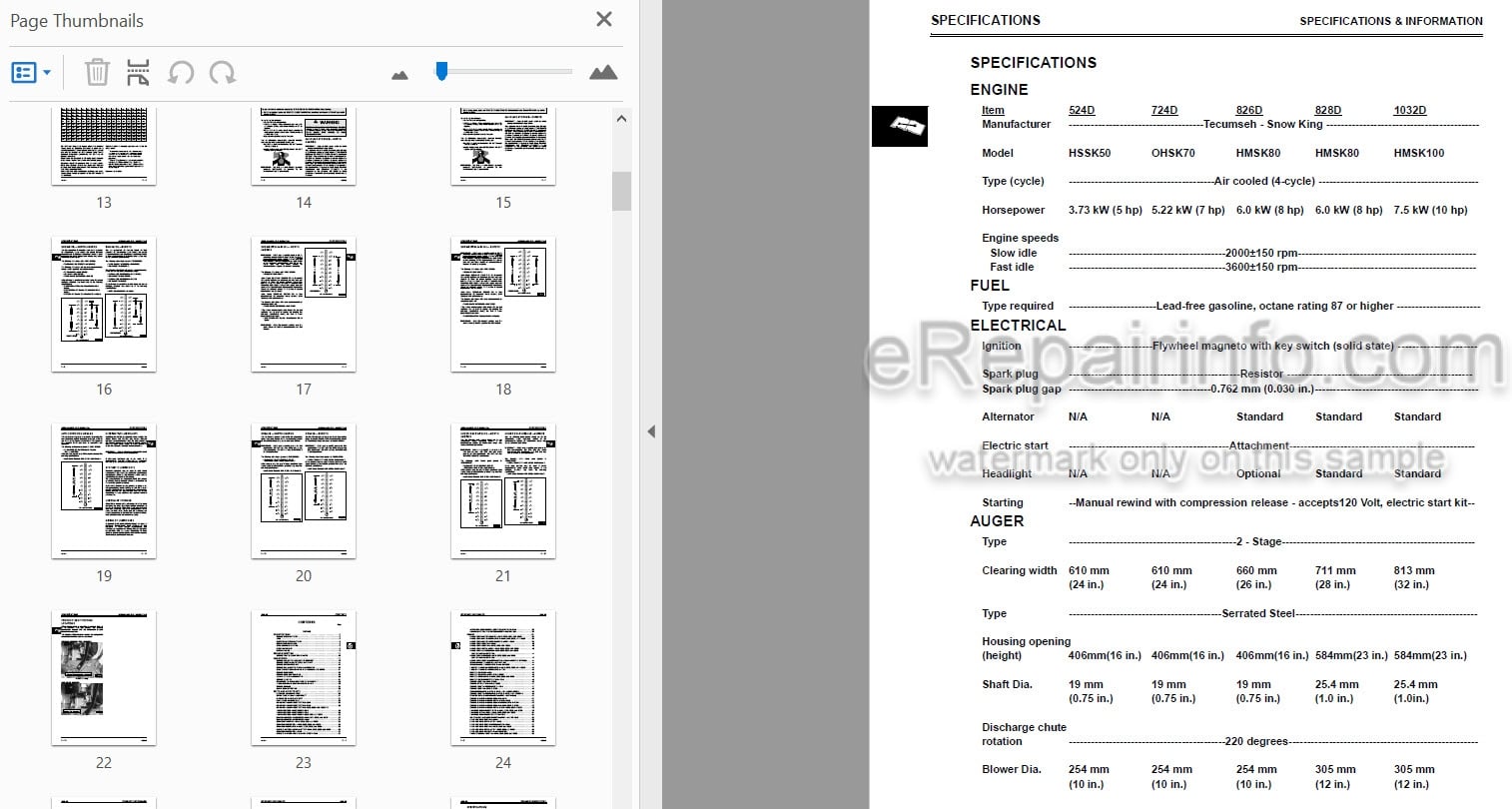Click the trash icon to delete pages
The width and height of the screenshot is (1512, 809).
pos(97,72)
